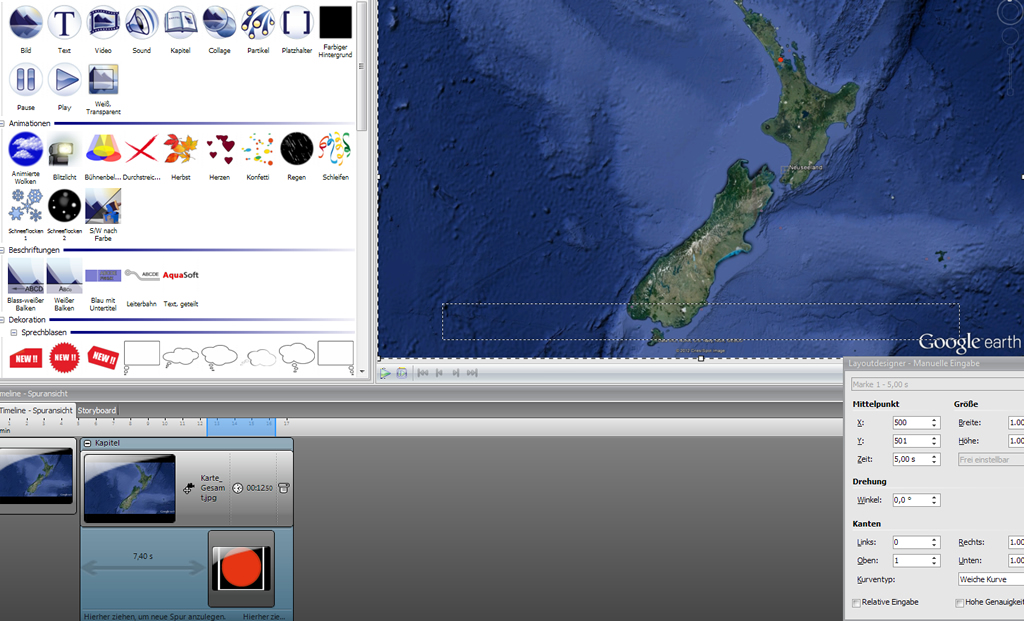Select the Text object in the toolbox
This screenshot has height=621, width=1024.
pyautogui.click(x=64, y=22)
